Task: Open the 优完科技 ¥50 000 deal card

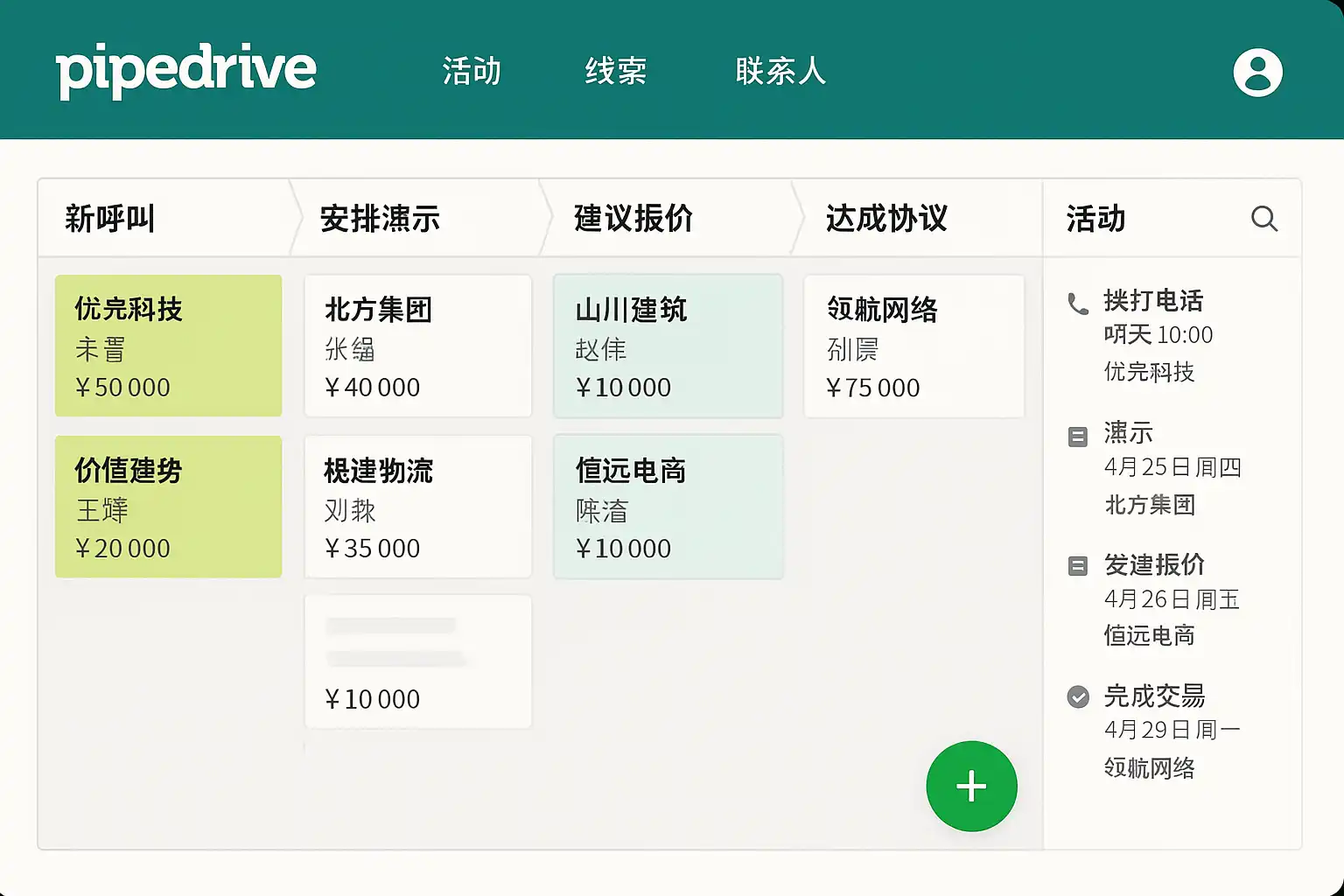Action: point(168,346)
